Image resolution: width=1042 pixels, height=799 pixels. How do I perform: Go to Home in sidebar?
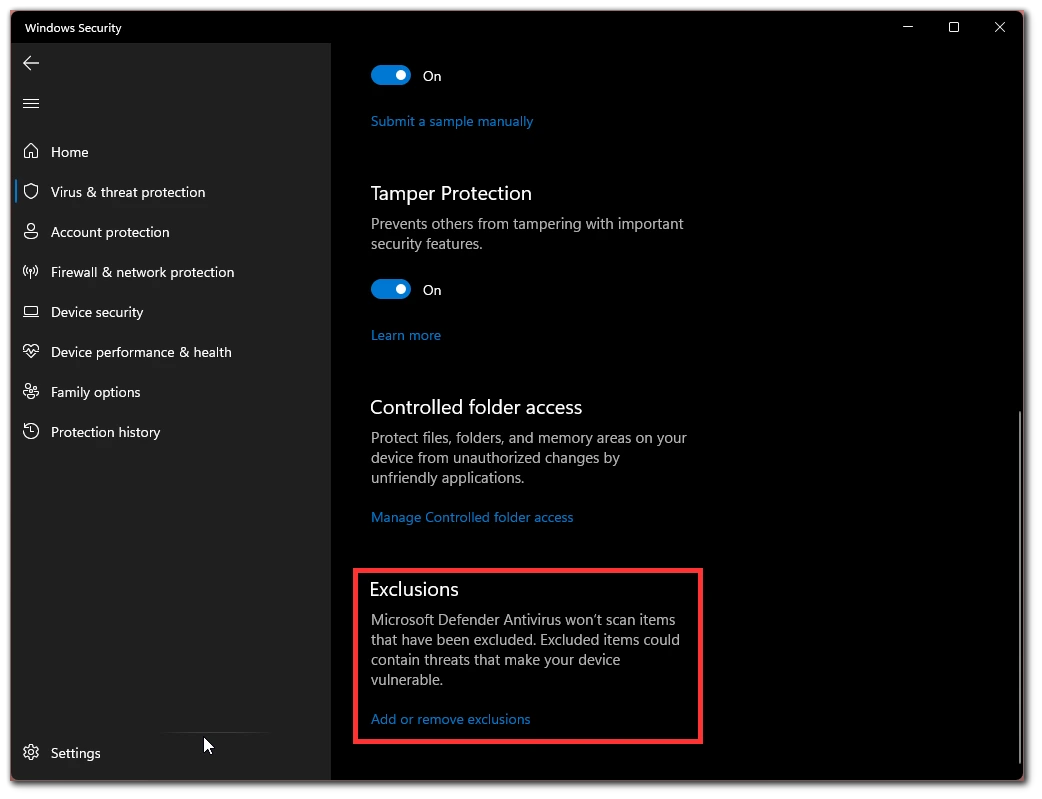click(x=70, y=152)
